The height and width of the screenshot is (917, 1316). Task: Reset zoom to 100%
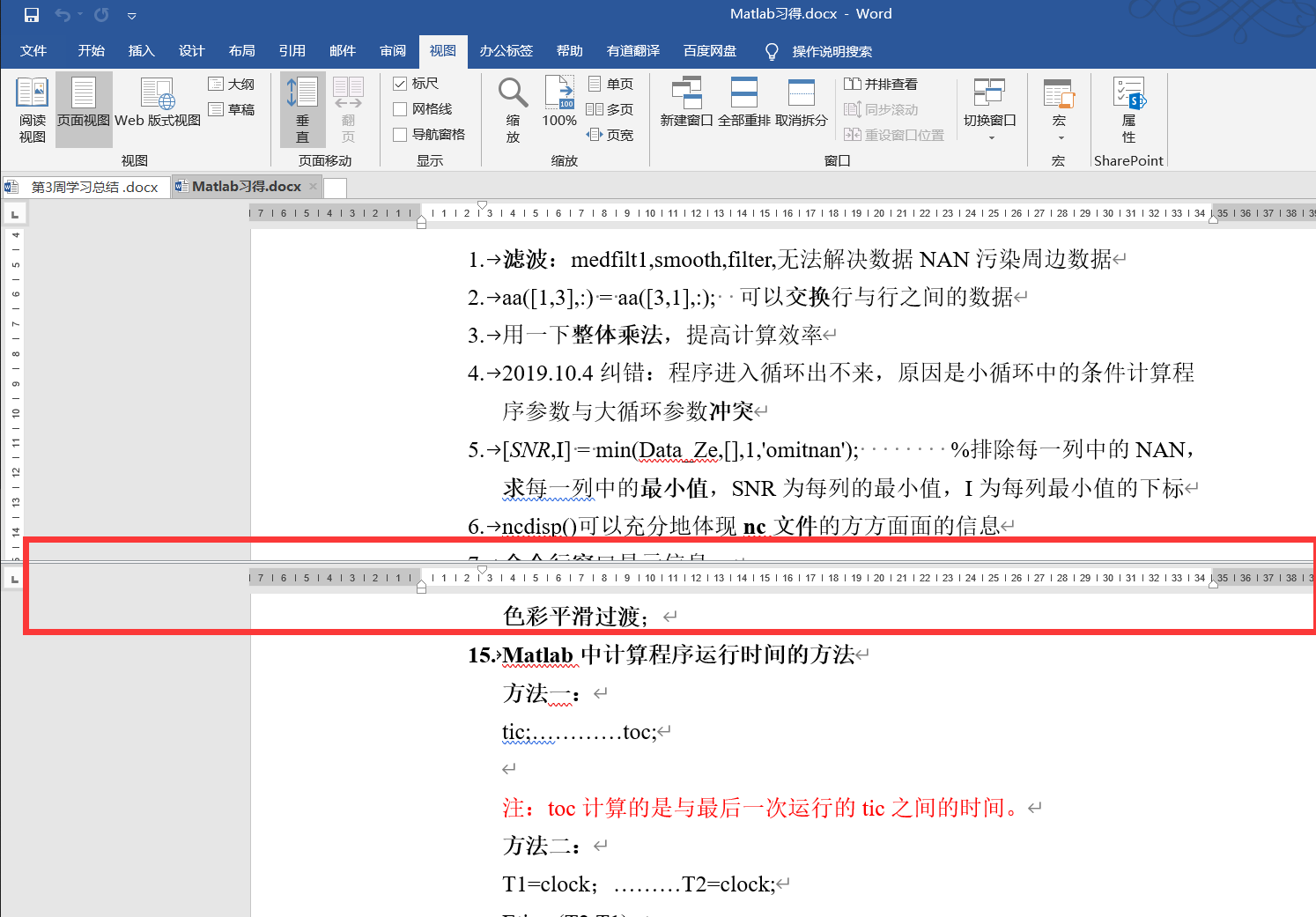(559, 102)
